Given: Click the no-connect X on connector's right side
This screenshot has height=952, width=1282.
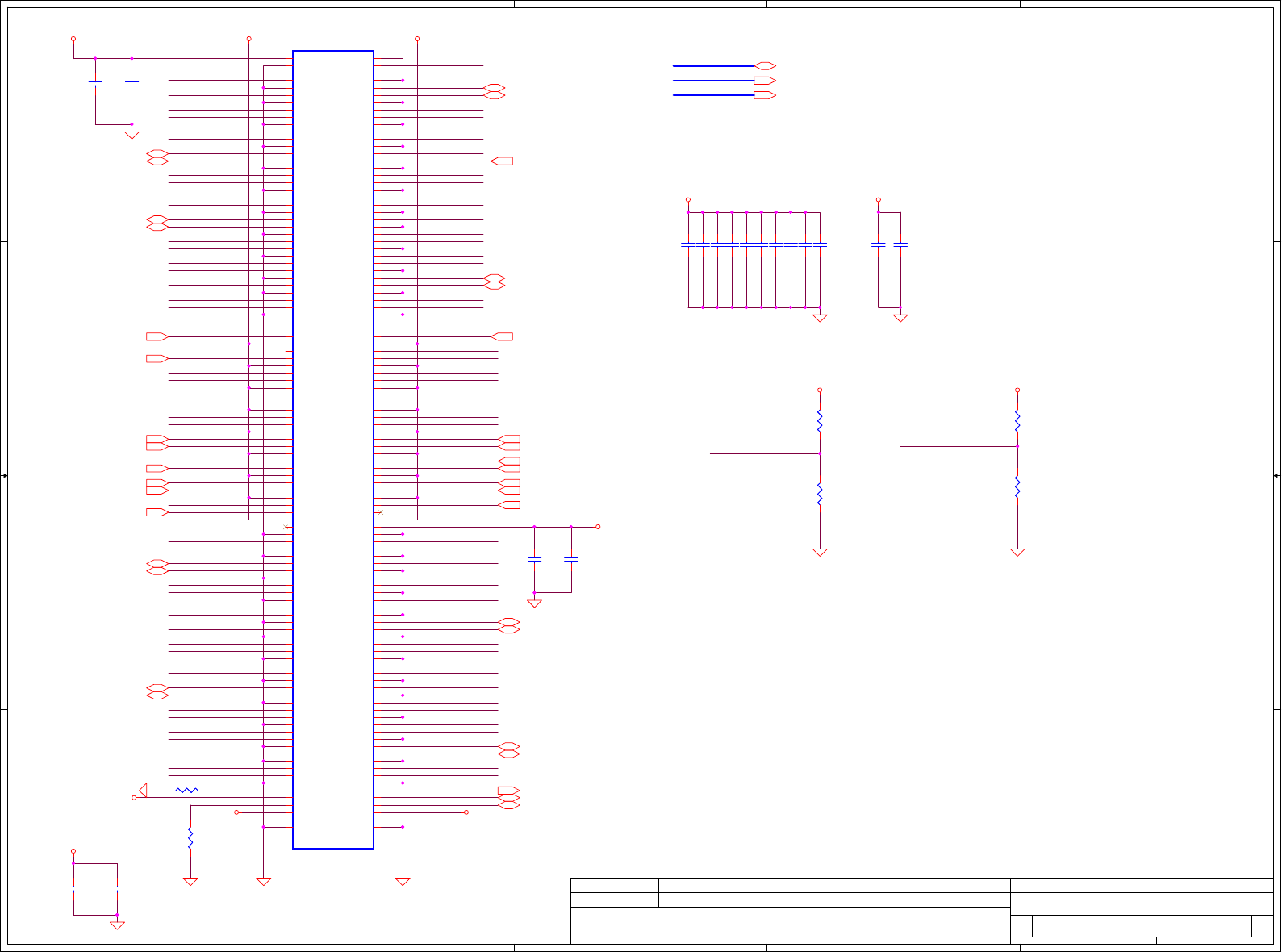Looking at the screenshot, I should point(380,512).
